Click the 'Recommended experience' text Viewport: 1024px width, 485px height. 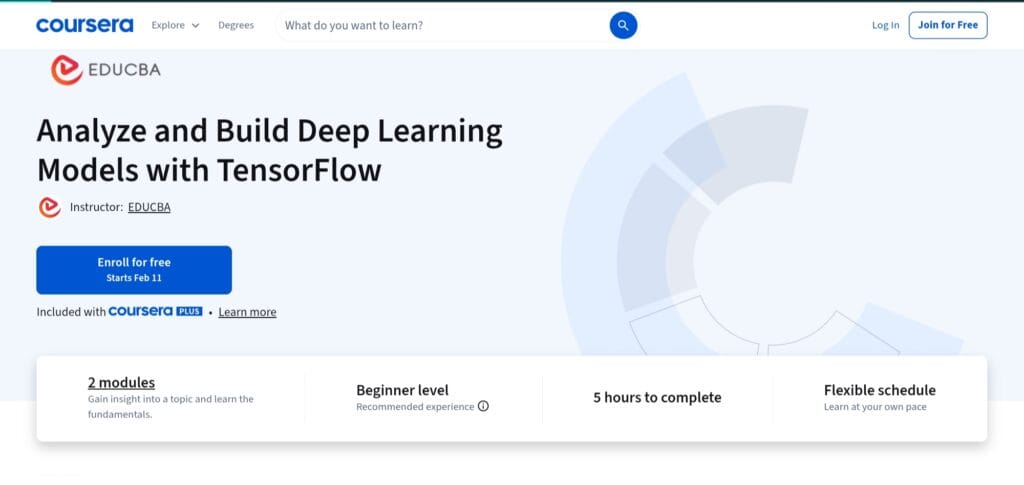(x=415, y=407)
